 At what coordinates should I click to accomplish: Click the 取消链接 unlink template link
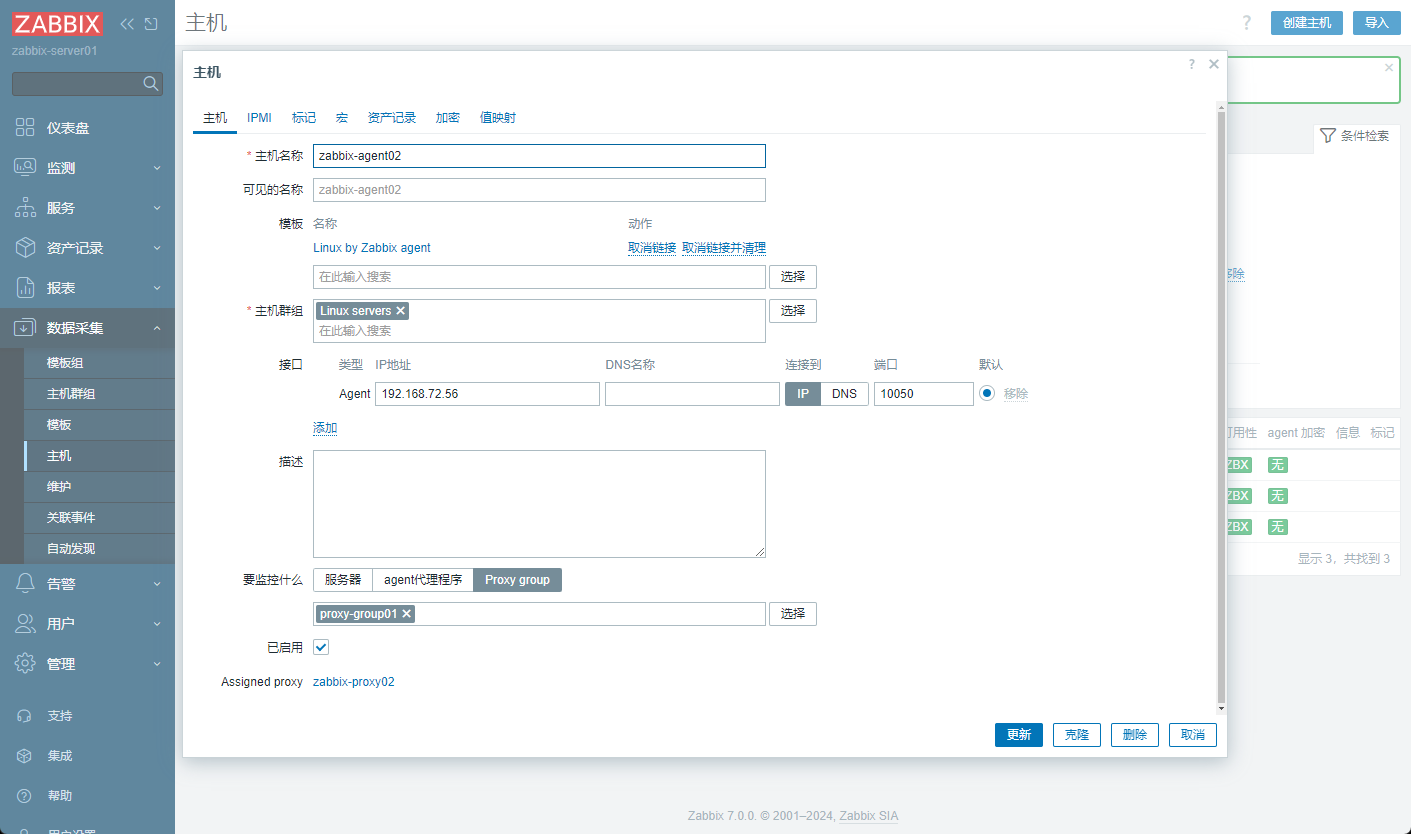click(651, 247)
